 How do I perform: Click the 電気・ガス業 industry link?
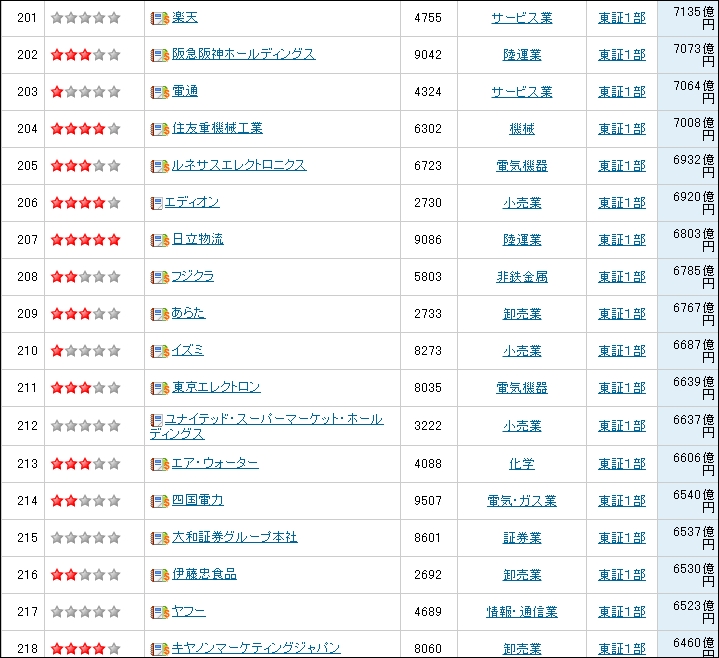[x=522, y=501]
